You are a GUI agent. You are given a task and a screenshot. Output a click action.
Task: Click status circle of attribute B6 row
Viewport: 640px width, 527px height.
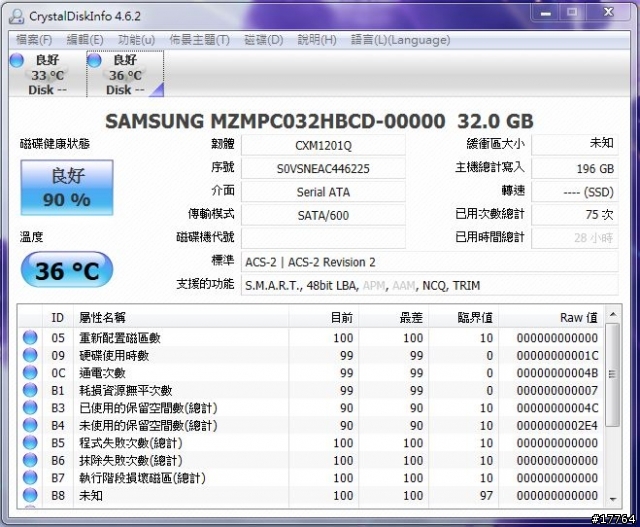tap(30, 460)
